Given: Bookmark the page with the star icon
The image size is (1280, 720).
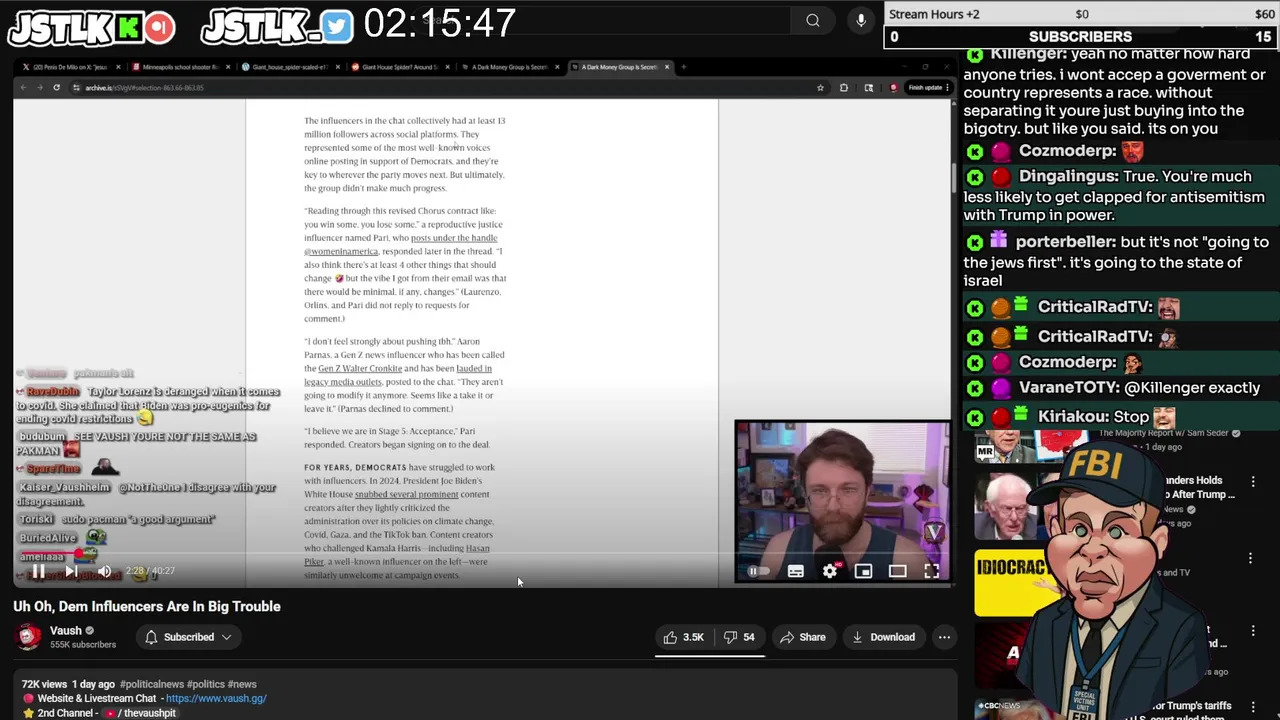Looking at the screenshot, I should tap(820, 87).
